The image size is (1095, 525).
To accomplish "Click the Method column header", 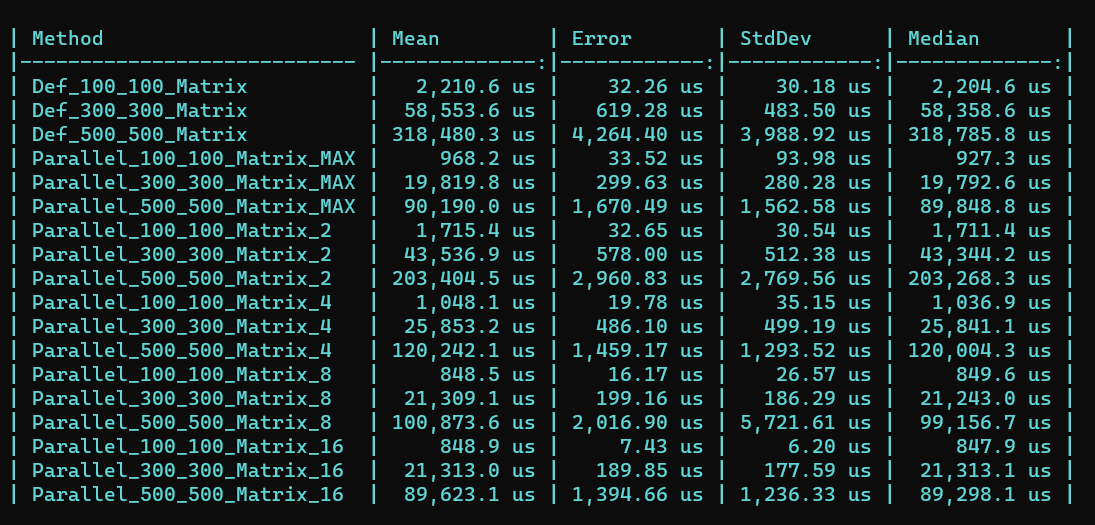I will tap(67, 39).
